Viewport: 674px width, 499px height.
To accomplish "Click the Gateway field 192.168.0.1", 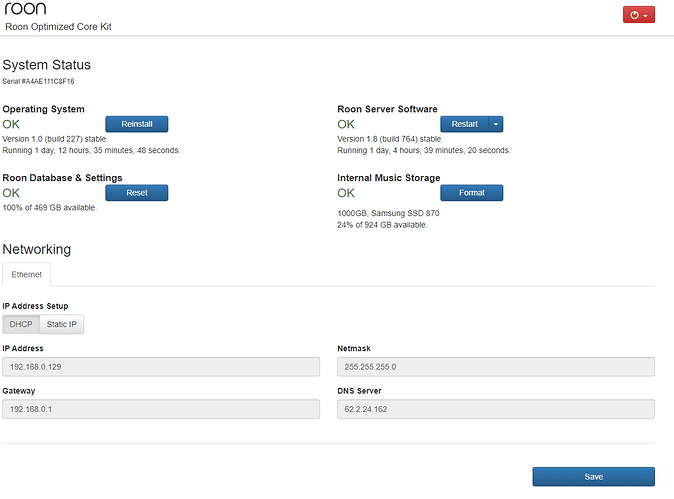I will tap(161, 409).
